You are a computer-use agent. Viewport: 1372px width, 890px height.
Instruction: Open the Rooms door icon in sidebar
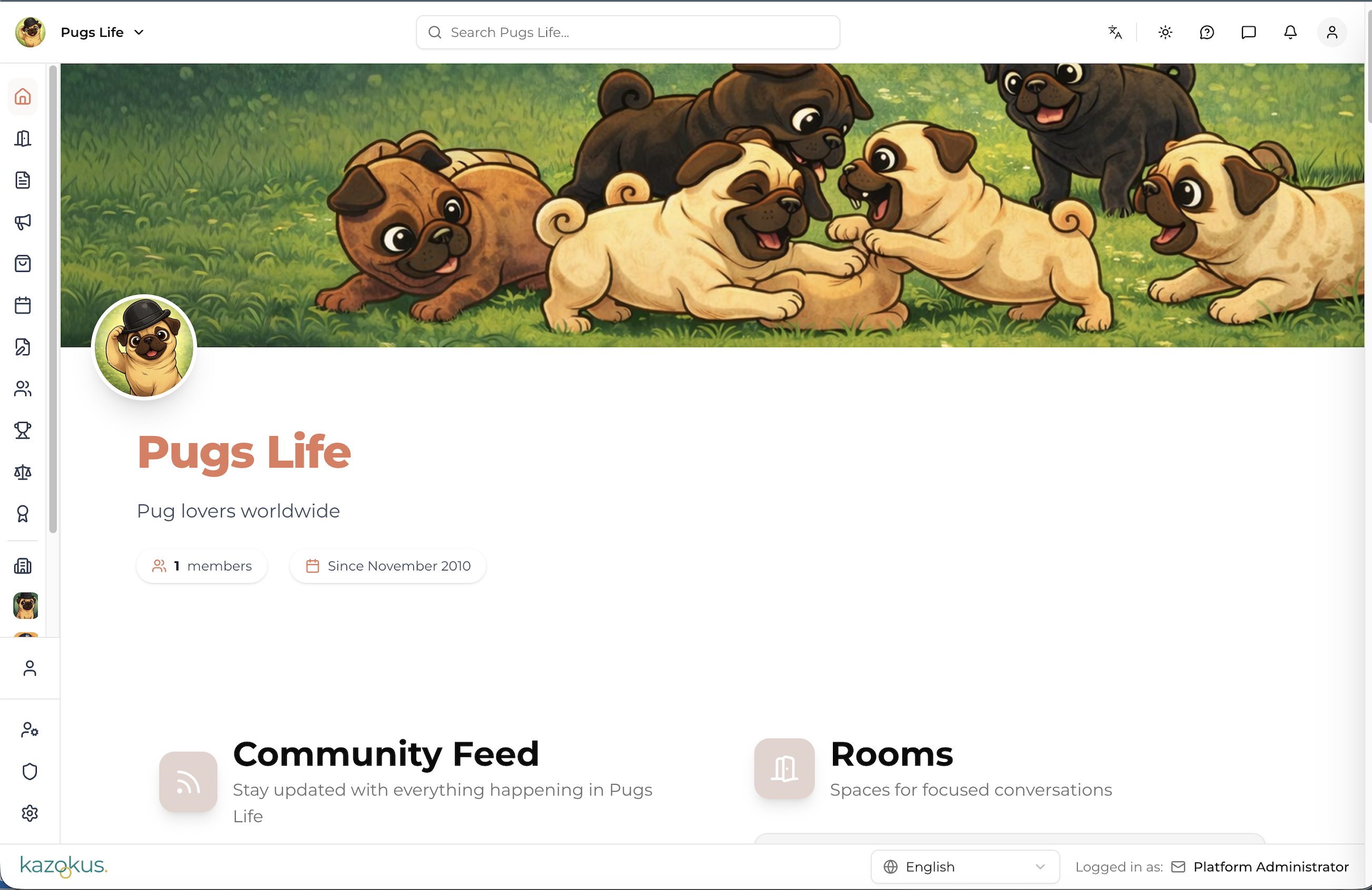(23, 139)
